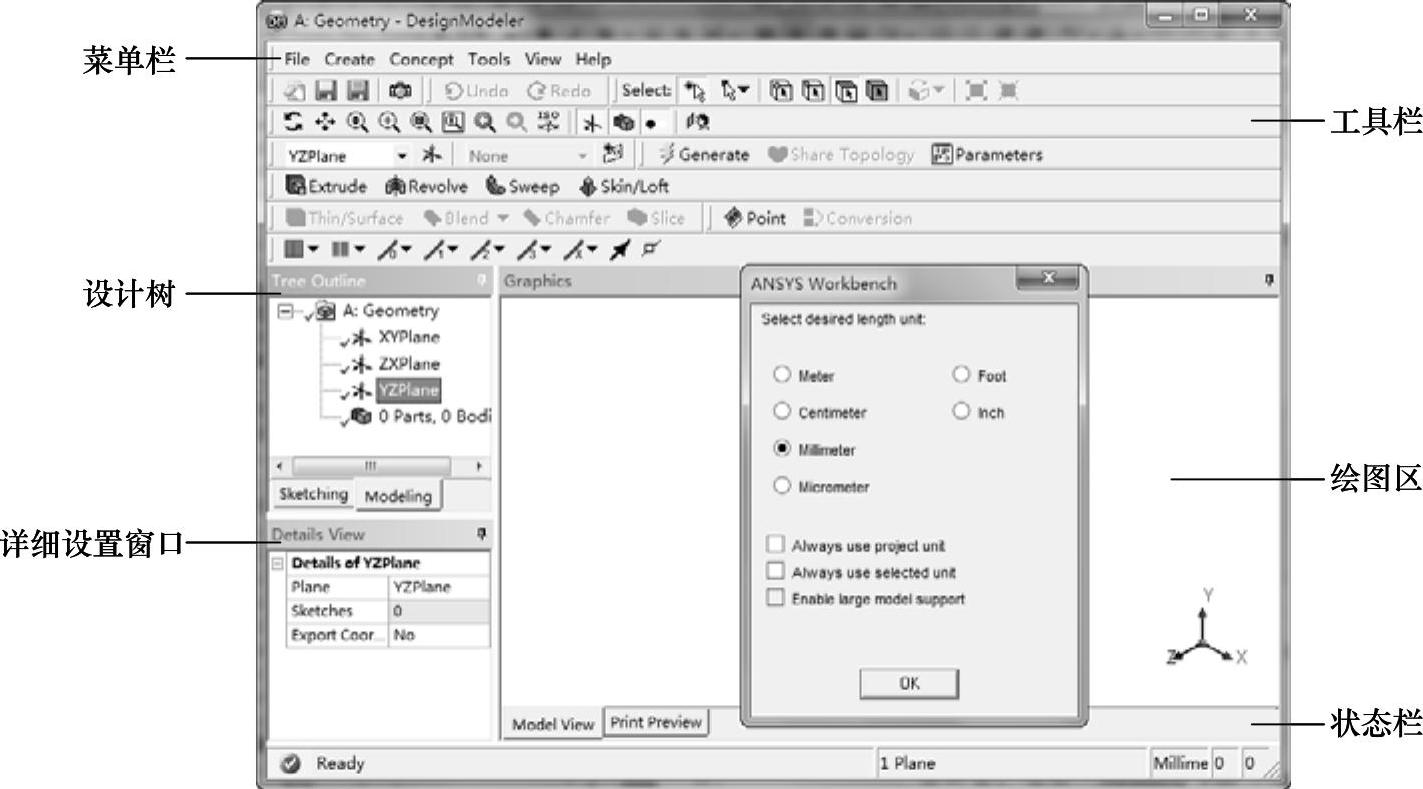
Task: Check Always use selected unit
Action: [x=775, y=571]
